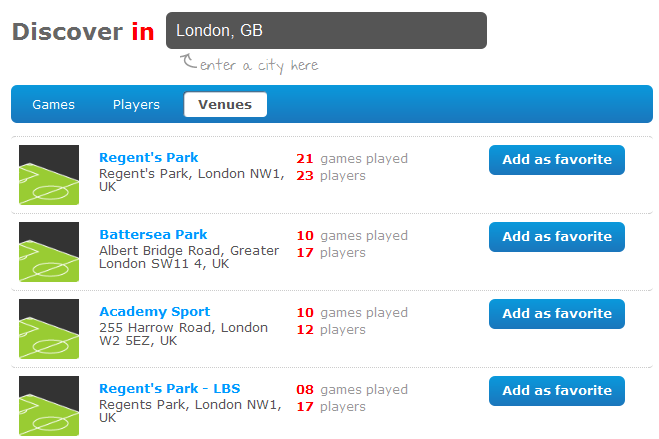
Task: Open the Battersea Park venue link
Action: pyautogui.click(x=153, y=234)
